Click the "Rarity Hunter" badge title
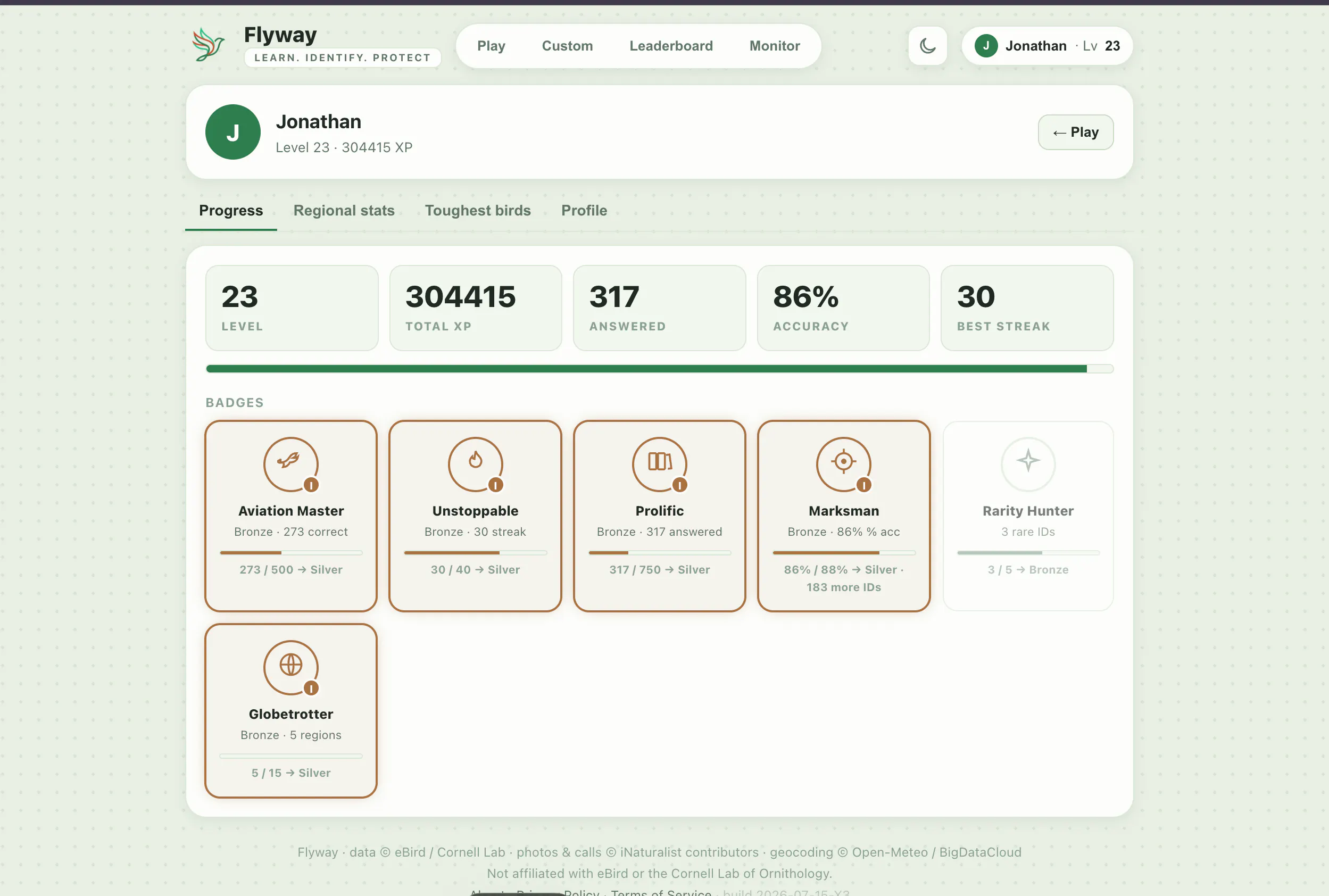Image resolution: width=1329 pixels, height=896 pixels. 1028,511
